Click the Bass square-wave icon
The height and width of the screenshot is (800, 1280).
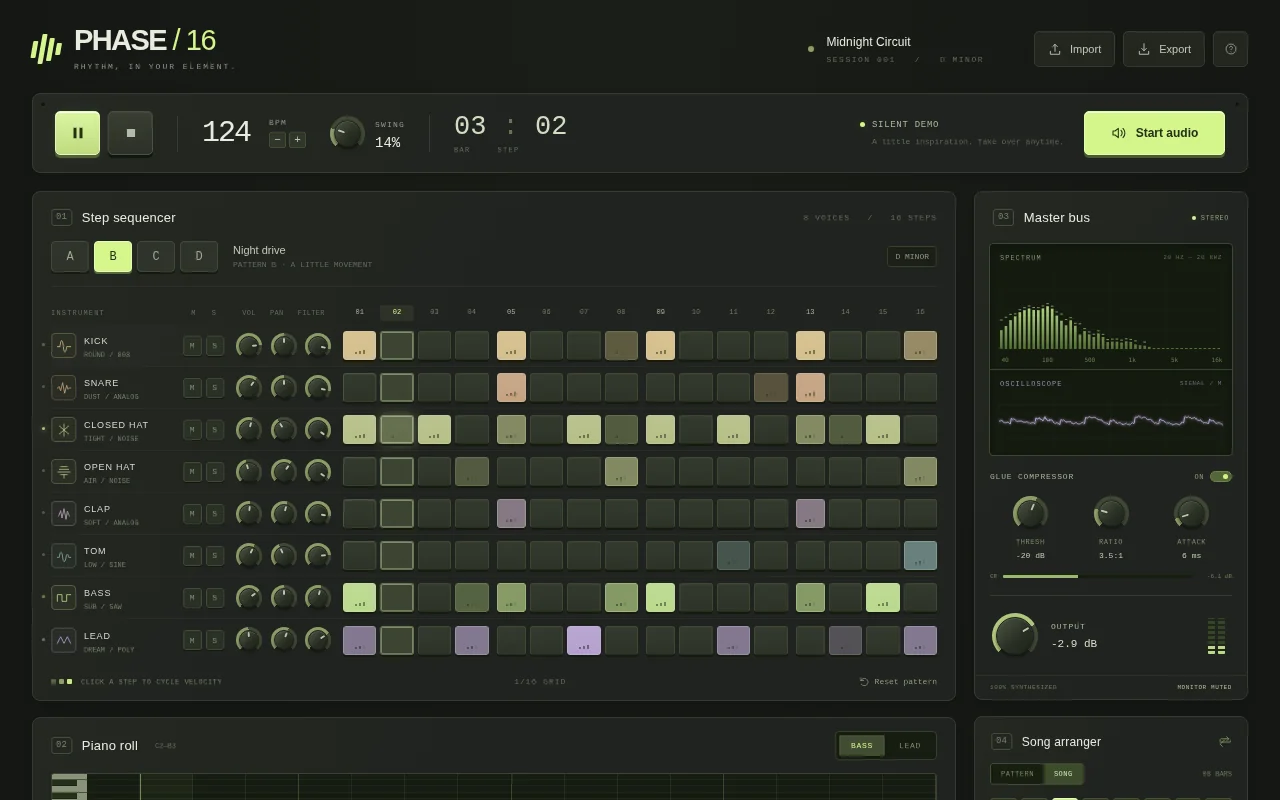[64, 598]
